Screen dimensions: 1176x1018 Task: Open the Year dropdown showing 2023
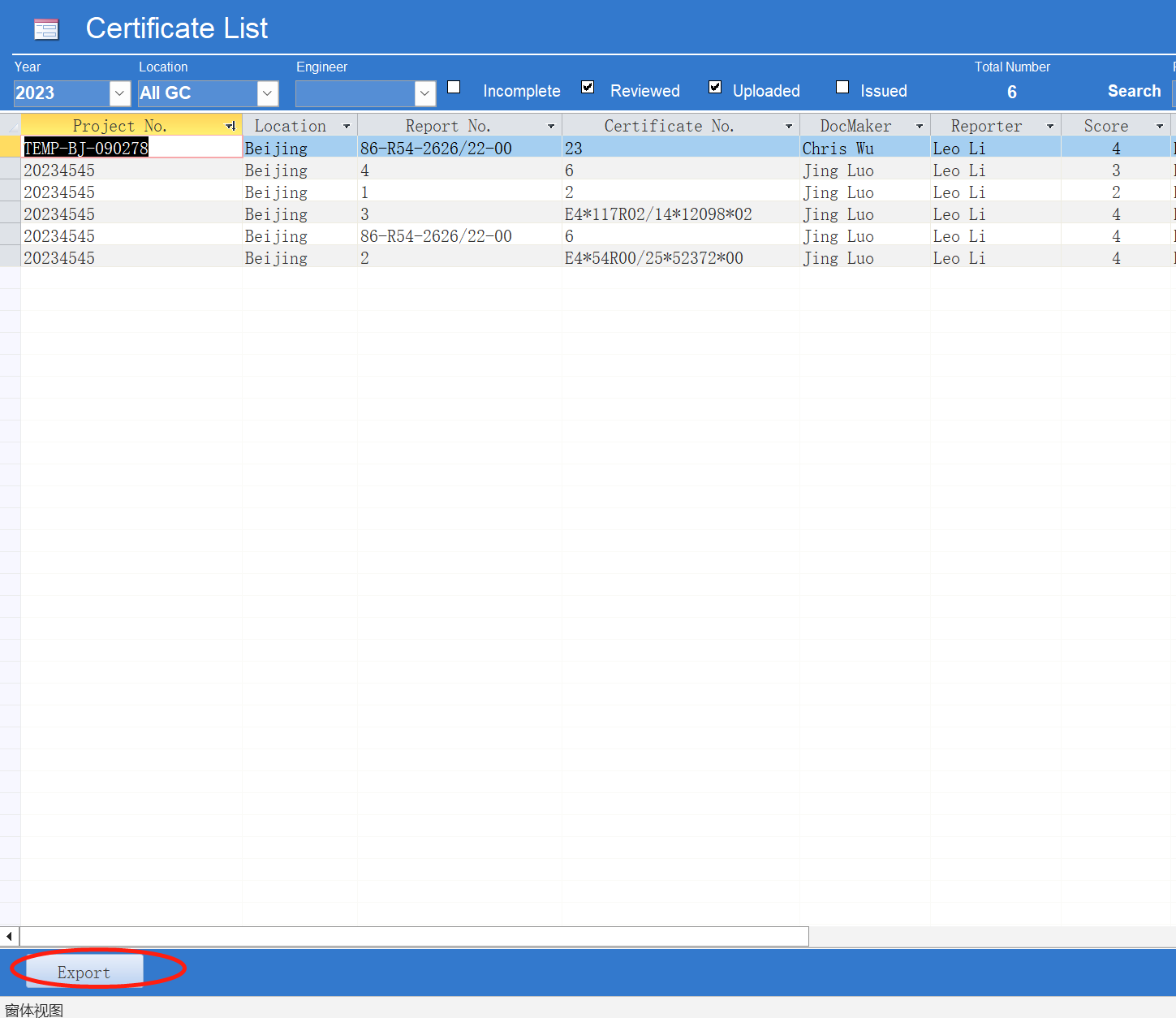pos(119,93)
